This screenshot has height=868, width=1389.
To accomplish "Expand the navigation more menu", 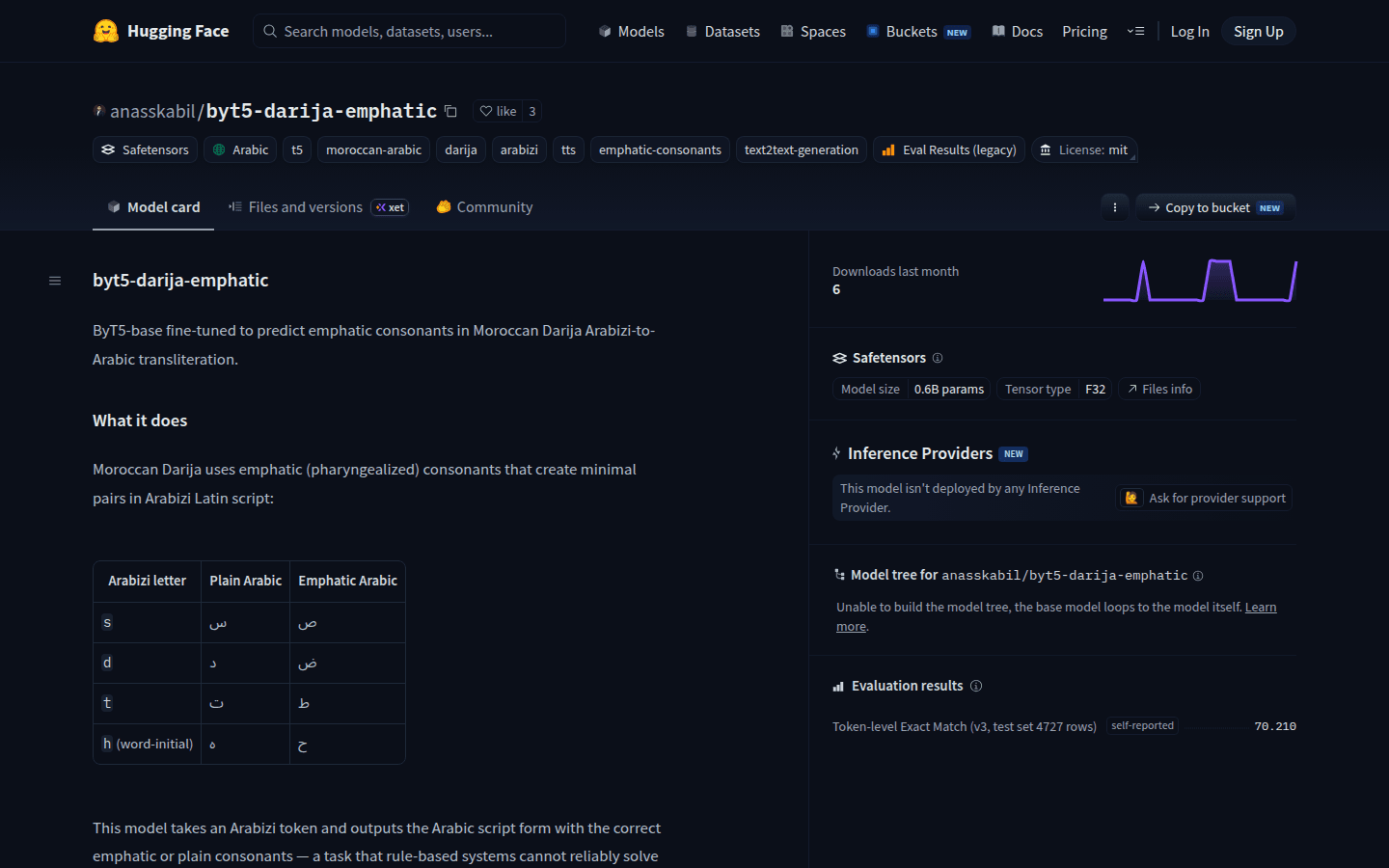I will point(1135,31).
